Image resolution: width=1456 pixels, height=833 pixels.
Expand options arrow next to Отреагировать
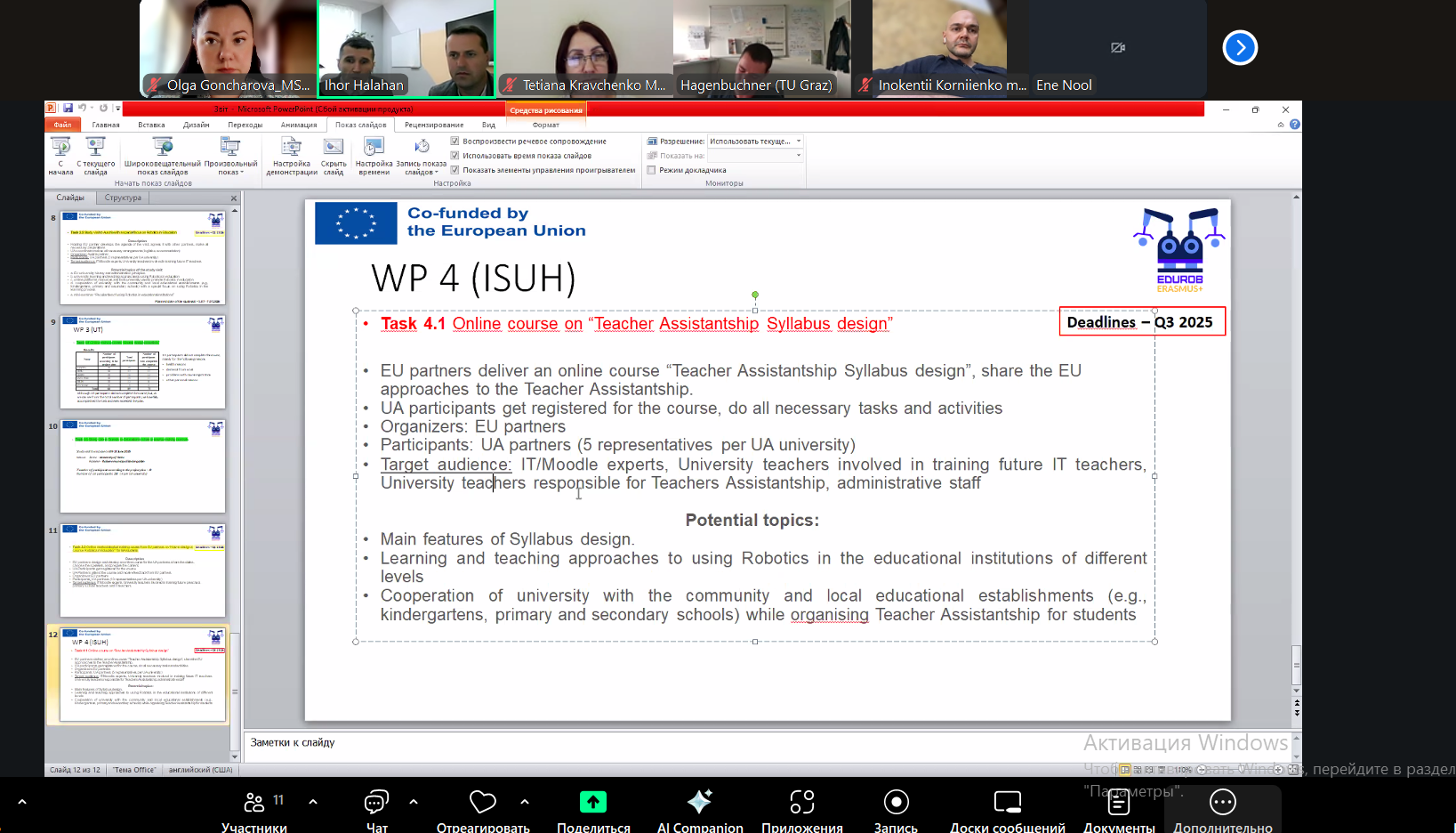click(x=525, y=802)
